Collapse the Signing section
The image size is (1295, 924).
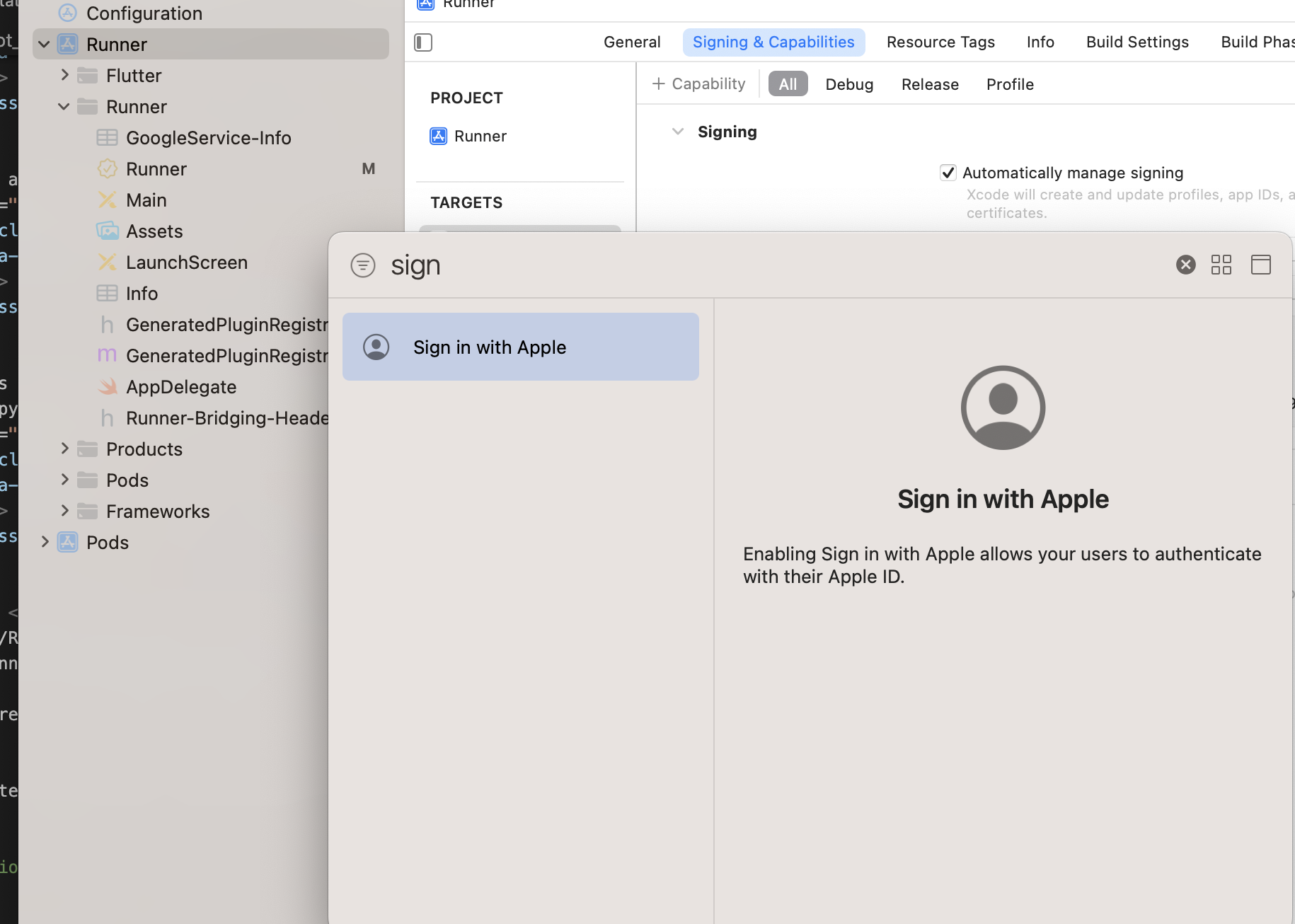(677, 132)
